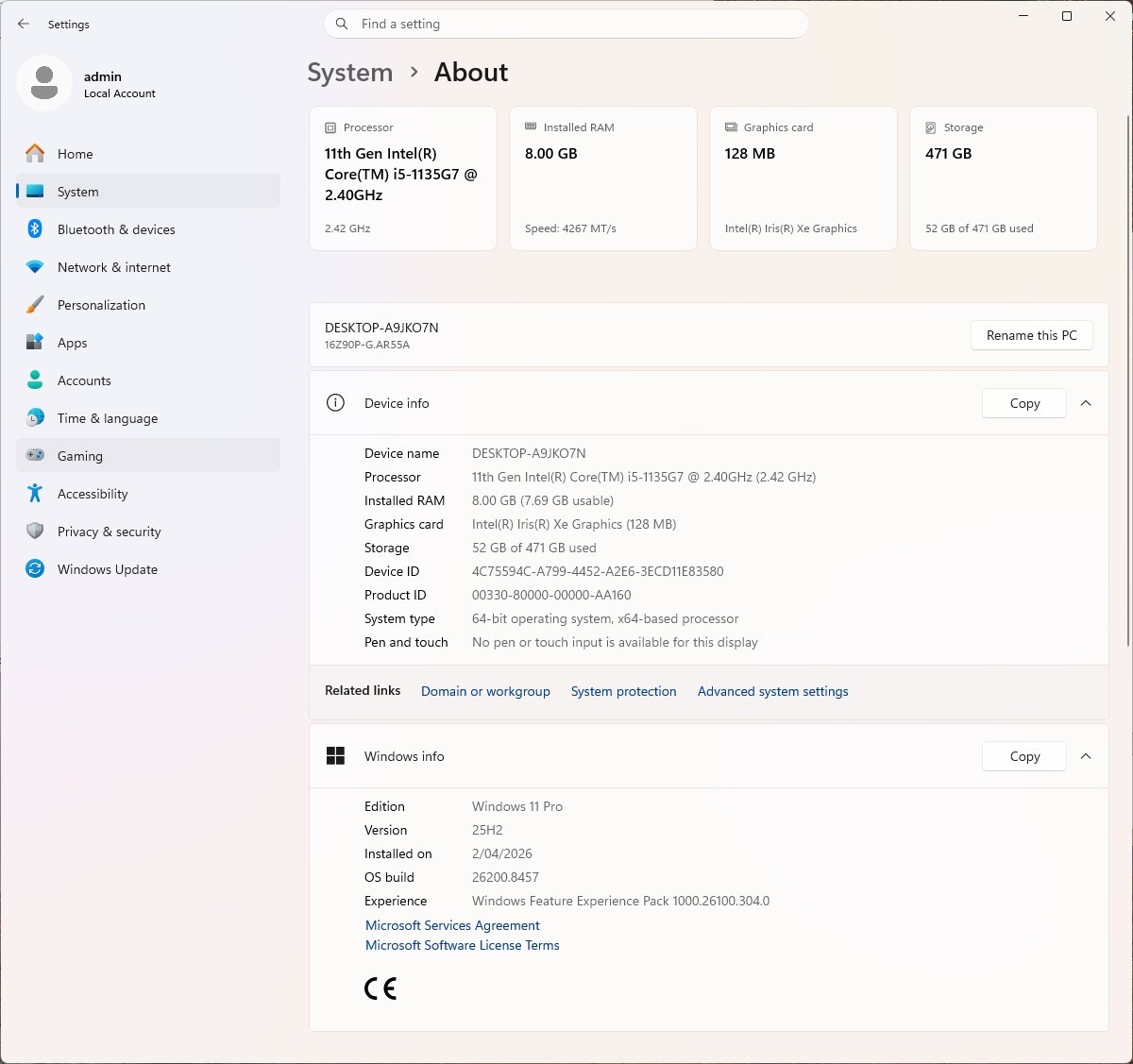1133x1064 pixels.
Task: Open Domain or workgroup link
Action: 485,691
